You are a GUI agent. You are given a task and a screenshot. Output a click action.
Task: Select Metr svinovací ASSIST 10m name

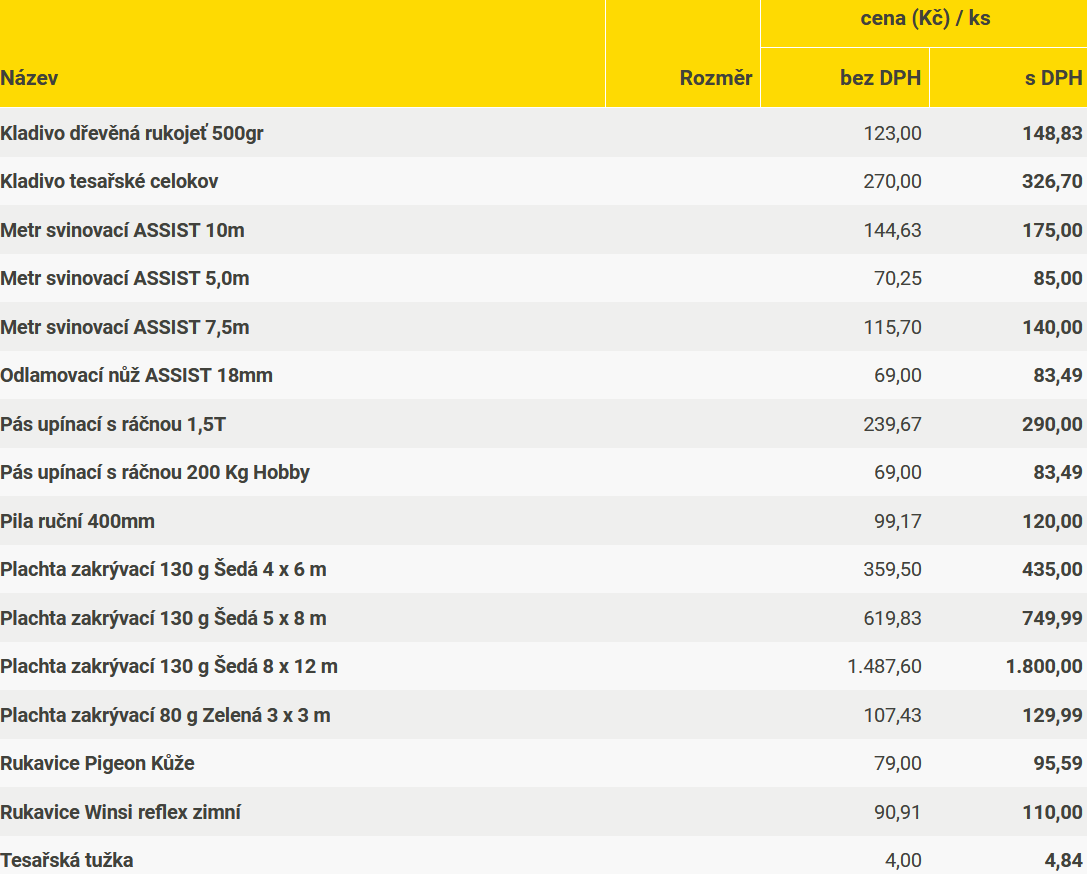pyautogui.click(x=122, y=230)
